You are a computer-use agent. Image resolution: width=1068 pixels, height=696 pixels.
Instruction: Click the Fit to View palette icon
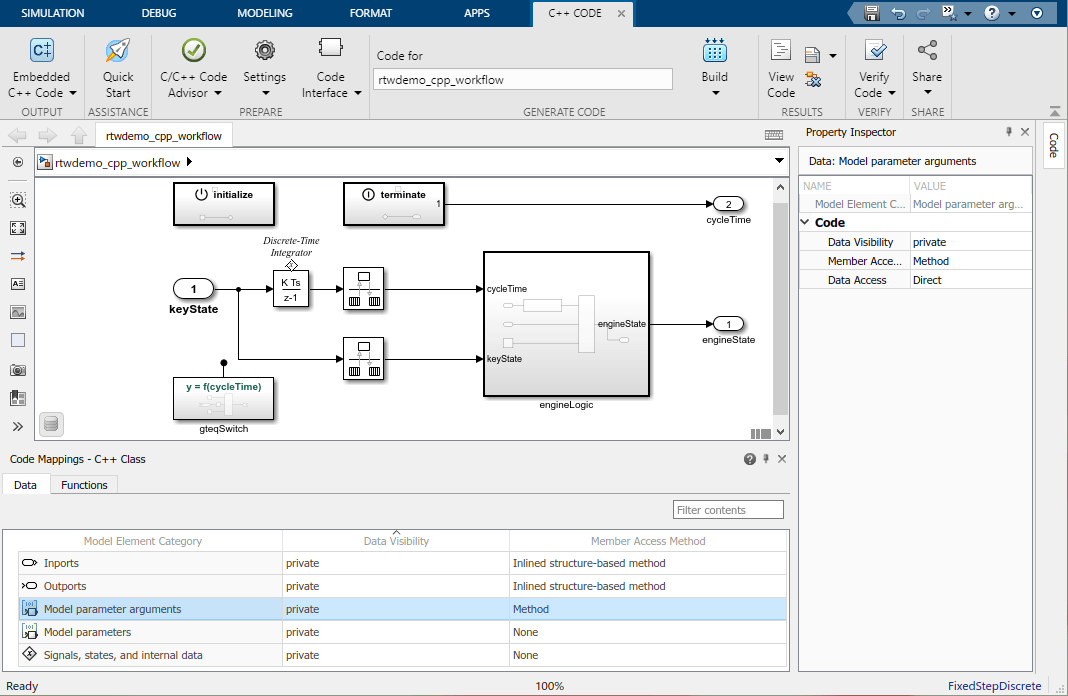(x=17, y=228)
